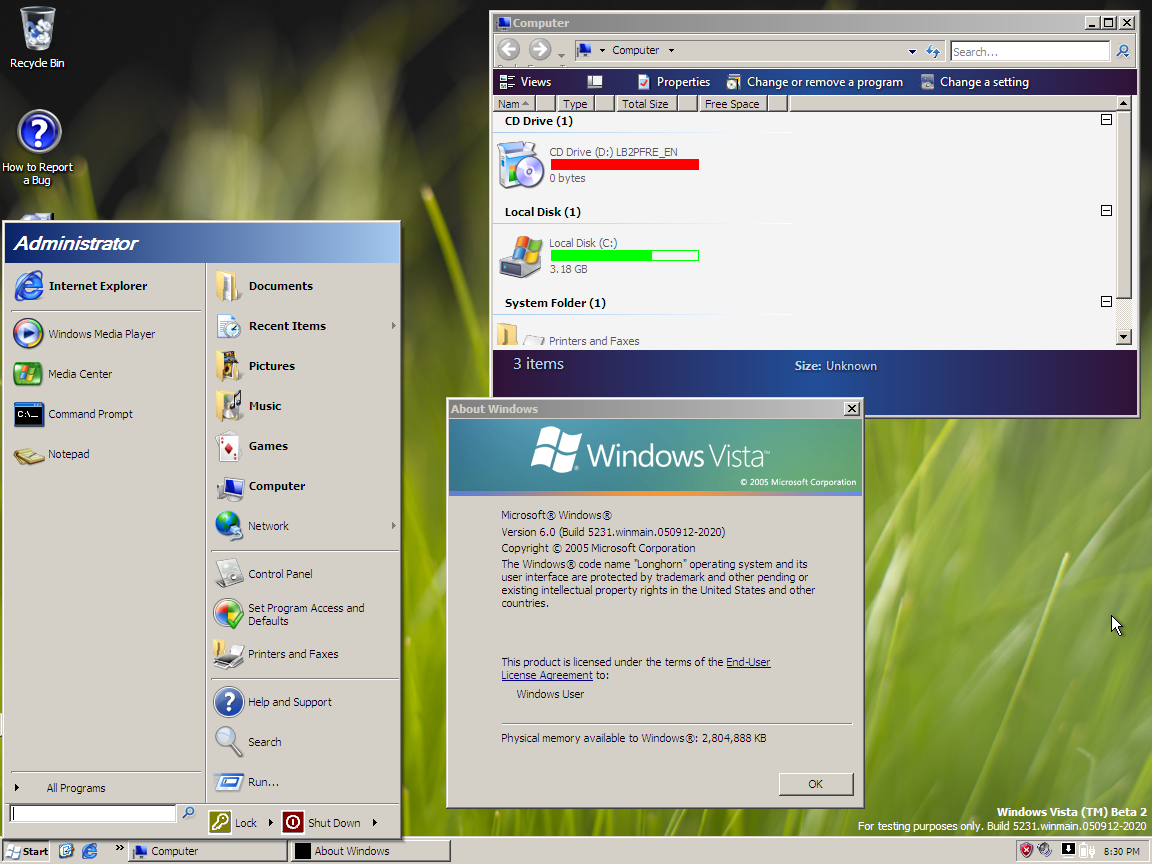Screen dimensions: 1152x864
Task: Open Control Panel from Start menu
Action: (306, 574)
